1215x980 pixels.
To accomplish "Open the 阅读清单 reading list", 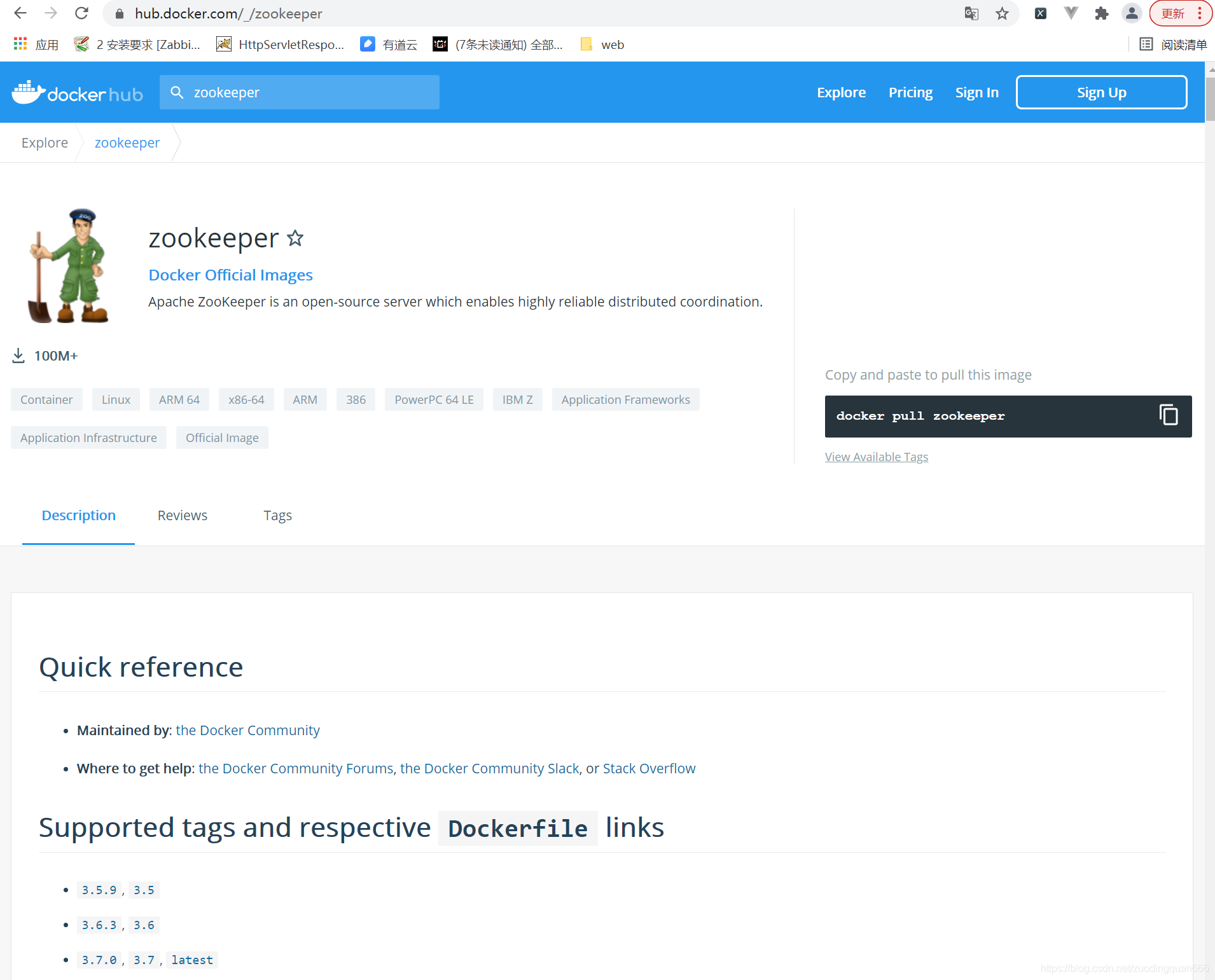I will [1173, 45].
